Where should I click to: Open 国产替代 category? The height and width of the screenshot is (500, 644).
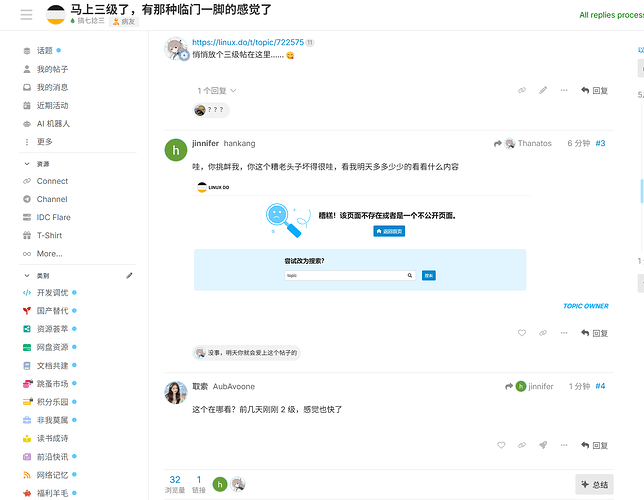[x=52, y=311]
